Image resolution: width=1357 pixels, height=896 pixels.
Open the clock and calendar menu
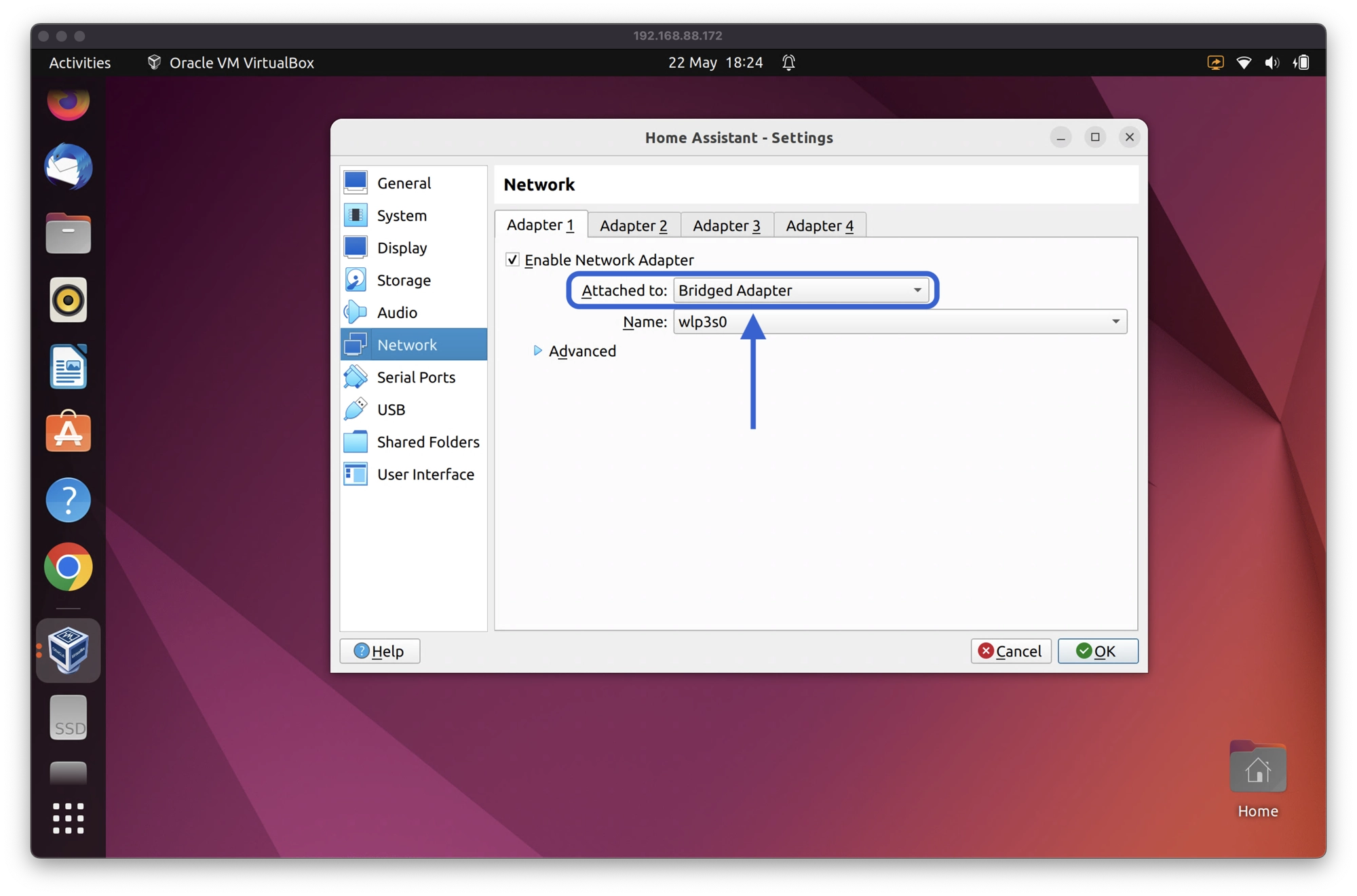click(x=715, y=62)
